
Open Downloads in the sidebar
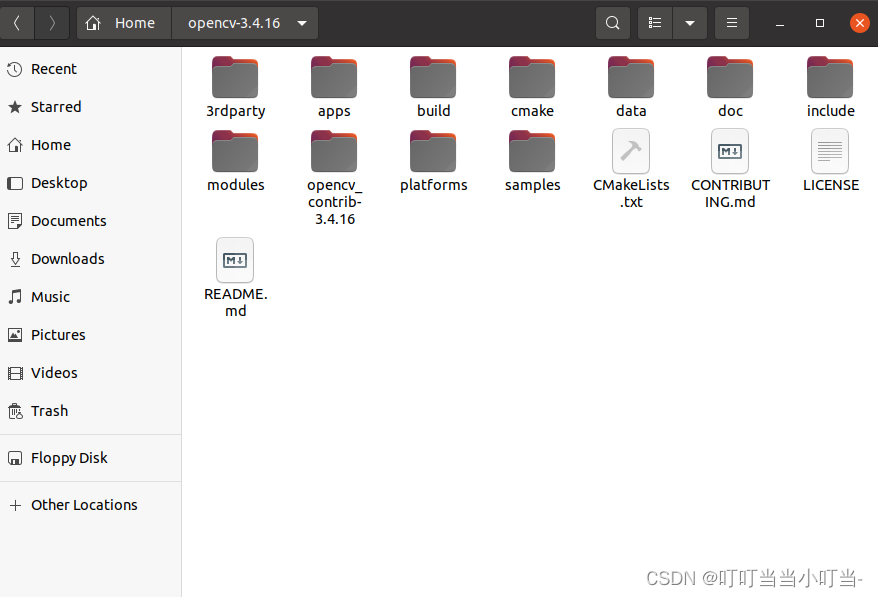(x=90, y=259)
